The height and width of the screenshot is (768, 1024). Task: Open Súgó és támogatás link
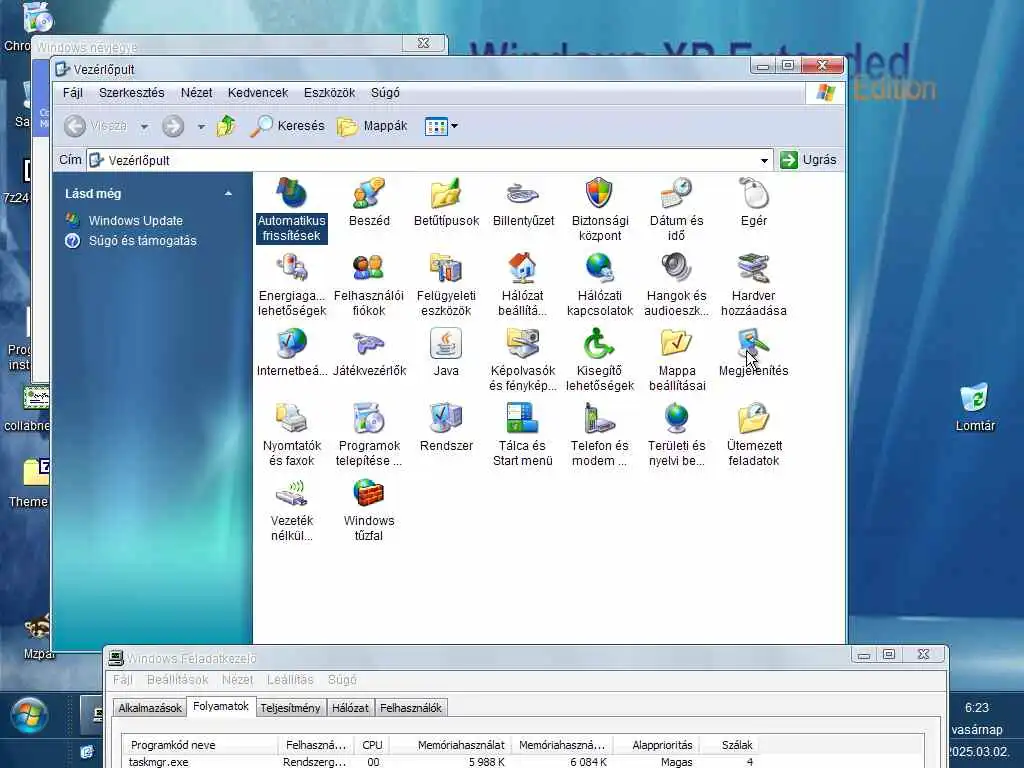[x=142, y=241]
